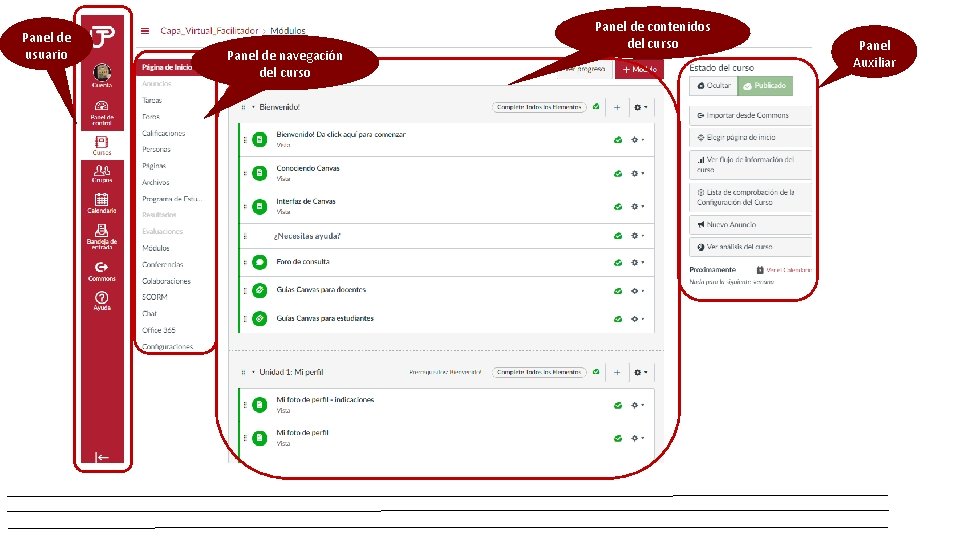Open Office 365 in course navigation
Screen dimensions: 960x540
(159, 330)
